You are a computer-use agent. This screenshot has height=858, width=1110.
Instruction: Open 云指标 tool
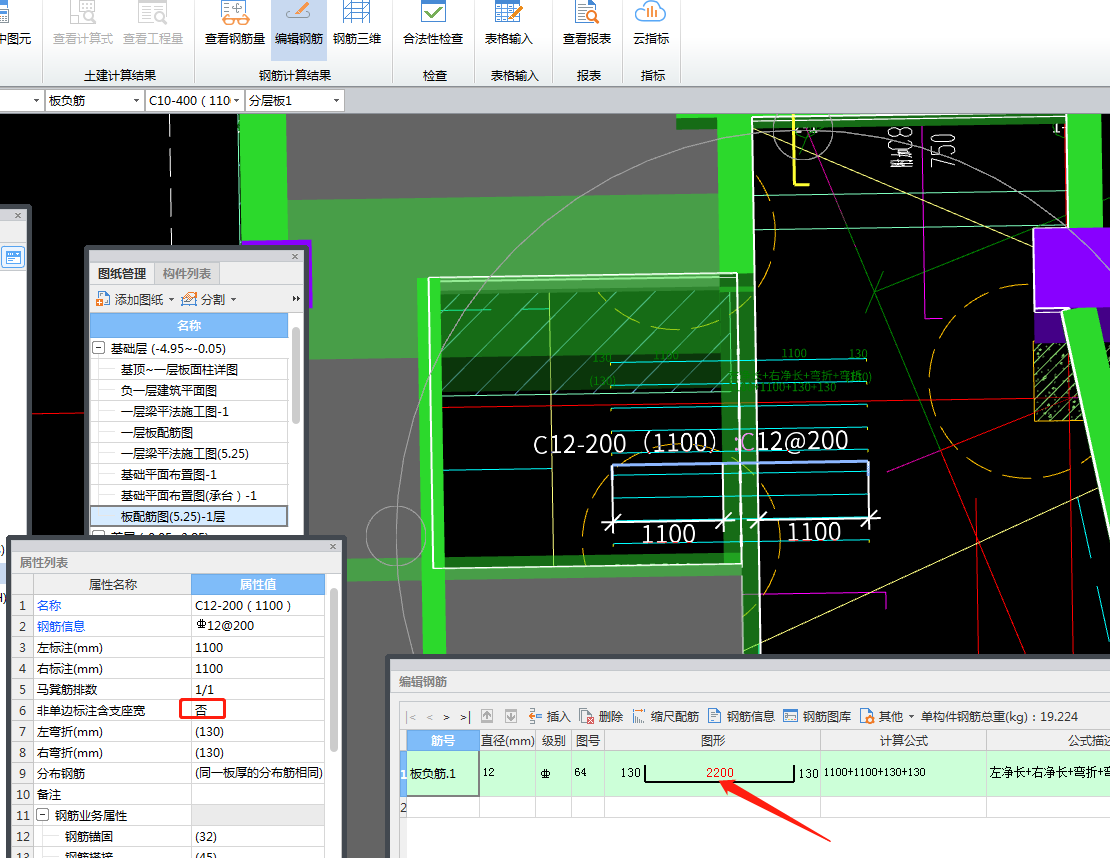[x=651, y=25]
